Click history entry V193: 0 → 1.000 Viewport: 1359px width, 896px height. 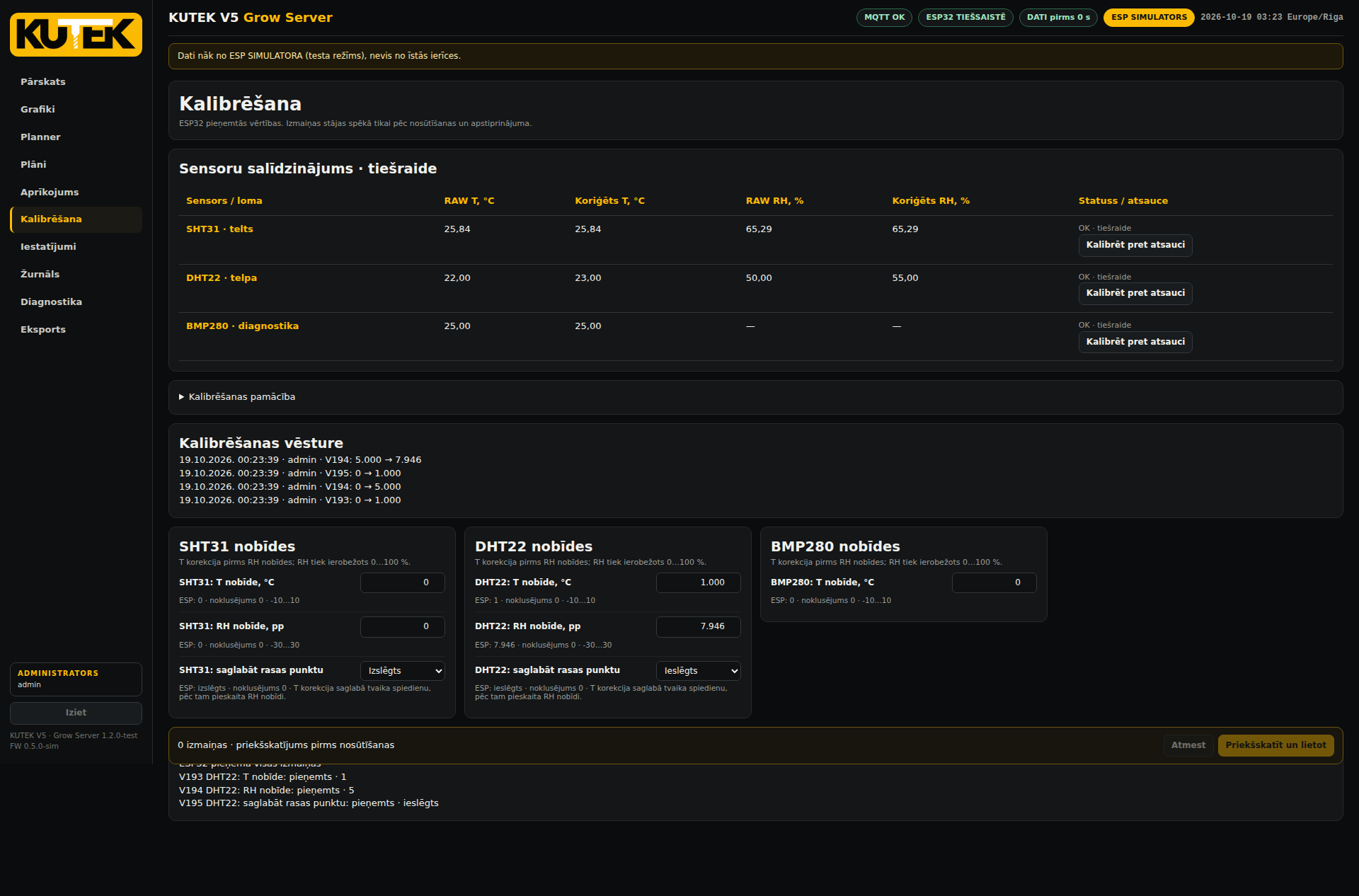290,500
